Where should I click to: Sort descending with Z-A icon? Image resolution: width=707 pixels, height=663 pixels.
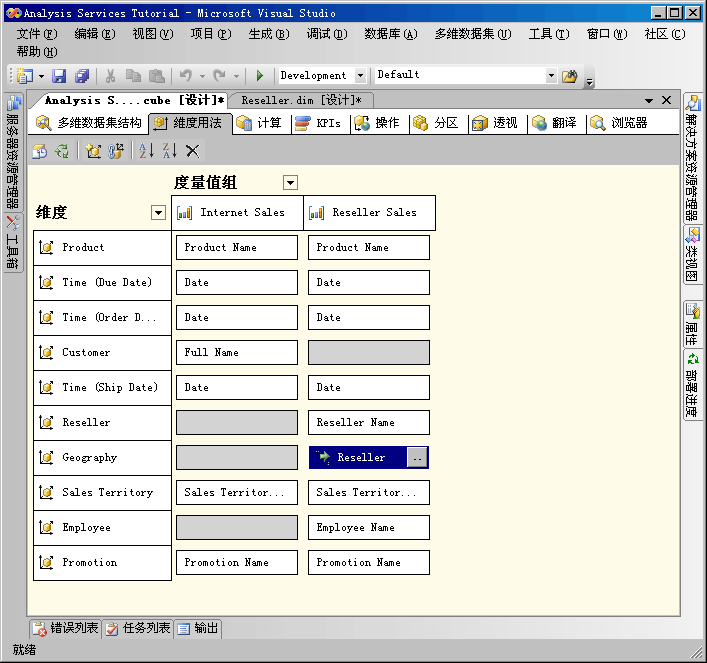[x=170, y=151]
